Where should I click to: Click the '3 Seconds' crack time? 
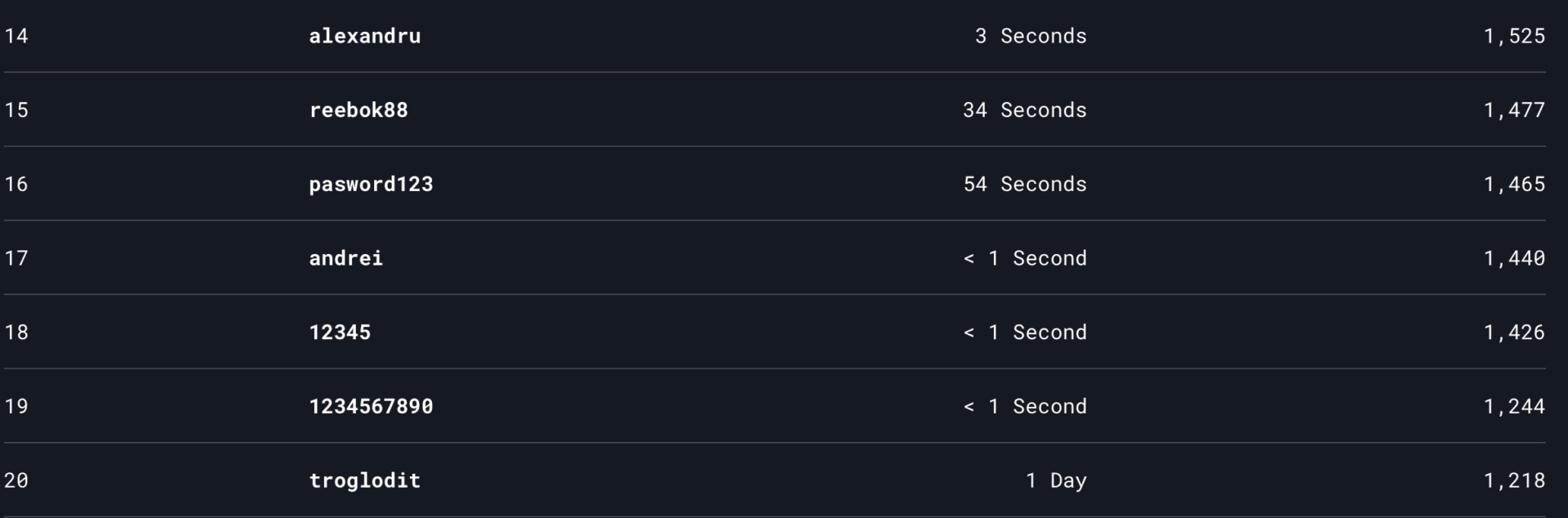tap(1031, 36)
